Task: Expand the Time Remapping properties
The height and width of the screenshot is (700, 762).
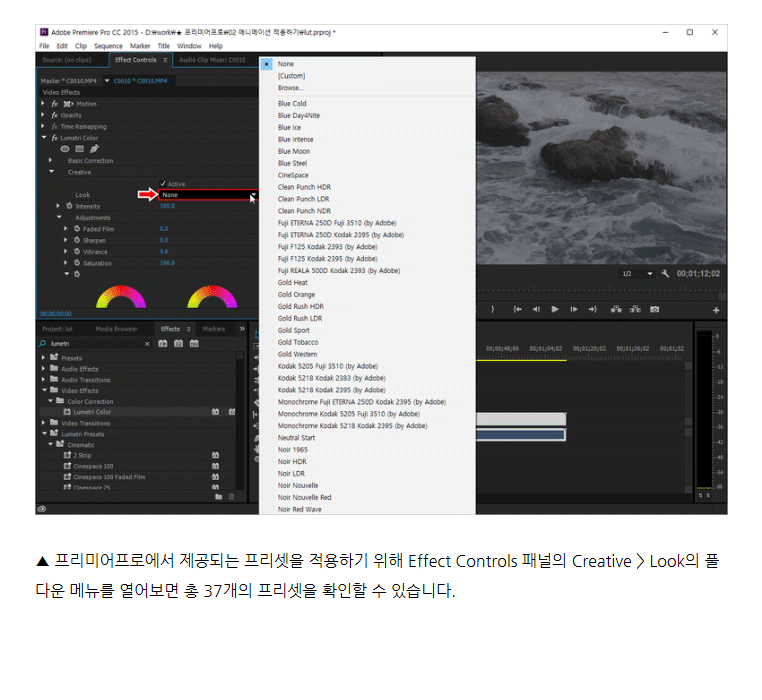Action: pos(43,126)
